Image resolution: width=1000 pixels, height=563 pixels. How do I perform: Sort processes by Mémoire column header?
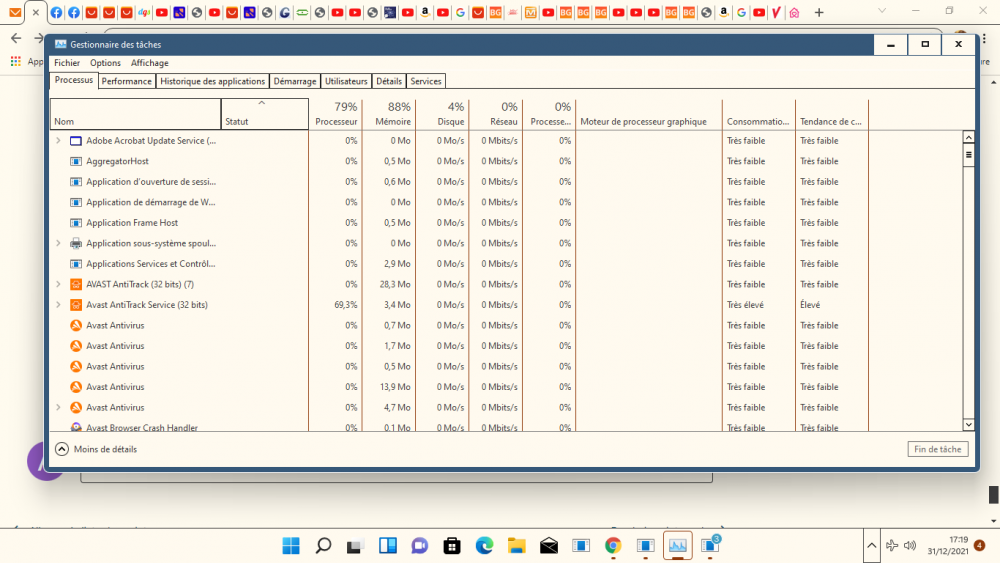(x=388, y=114)
